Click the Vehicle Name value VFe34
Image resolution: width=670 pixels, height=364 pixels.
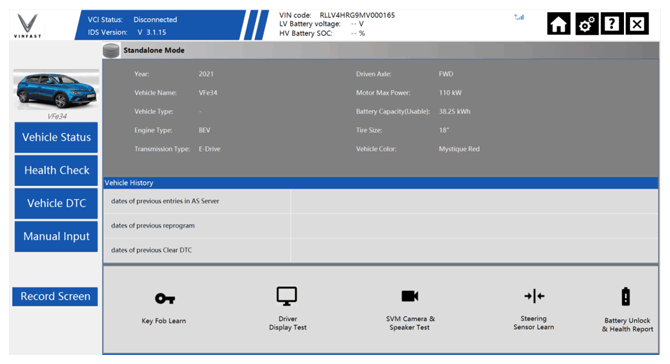click(208, 93)
